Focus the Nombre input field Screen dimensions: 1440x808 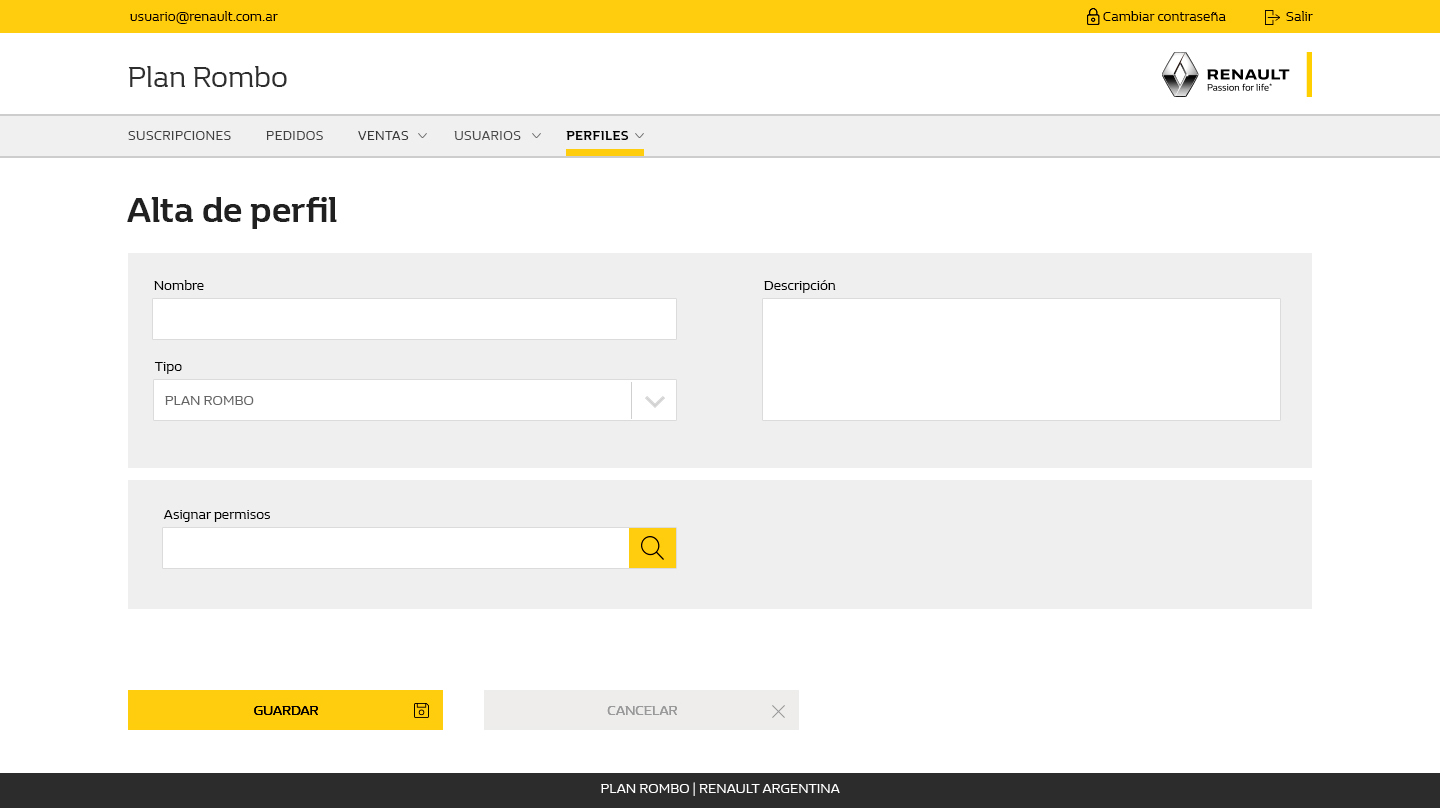[415, 319]
